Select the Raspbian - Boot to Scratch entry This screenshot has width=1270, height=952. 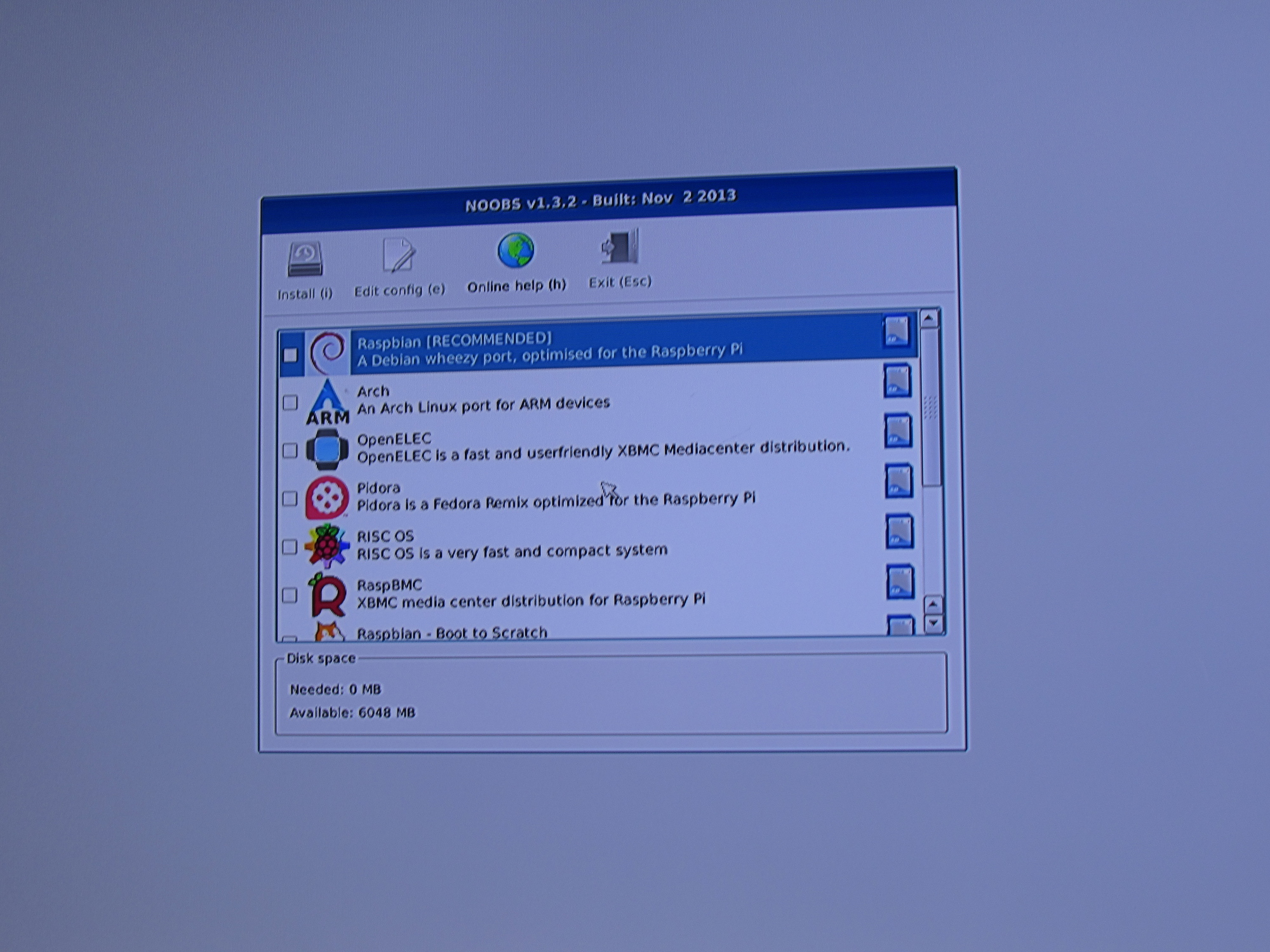(x=452, y=633)
